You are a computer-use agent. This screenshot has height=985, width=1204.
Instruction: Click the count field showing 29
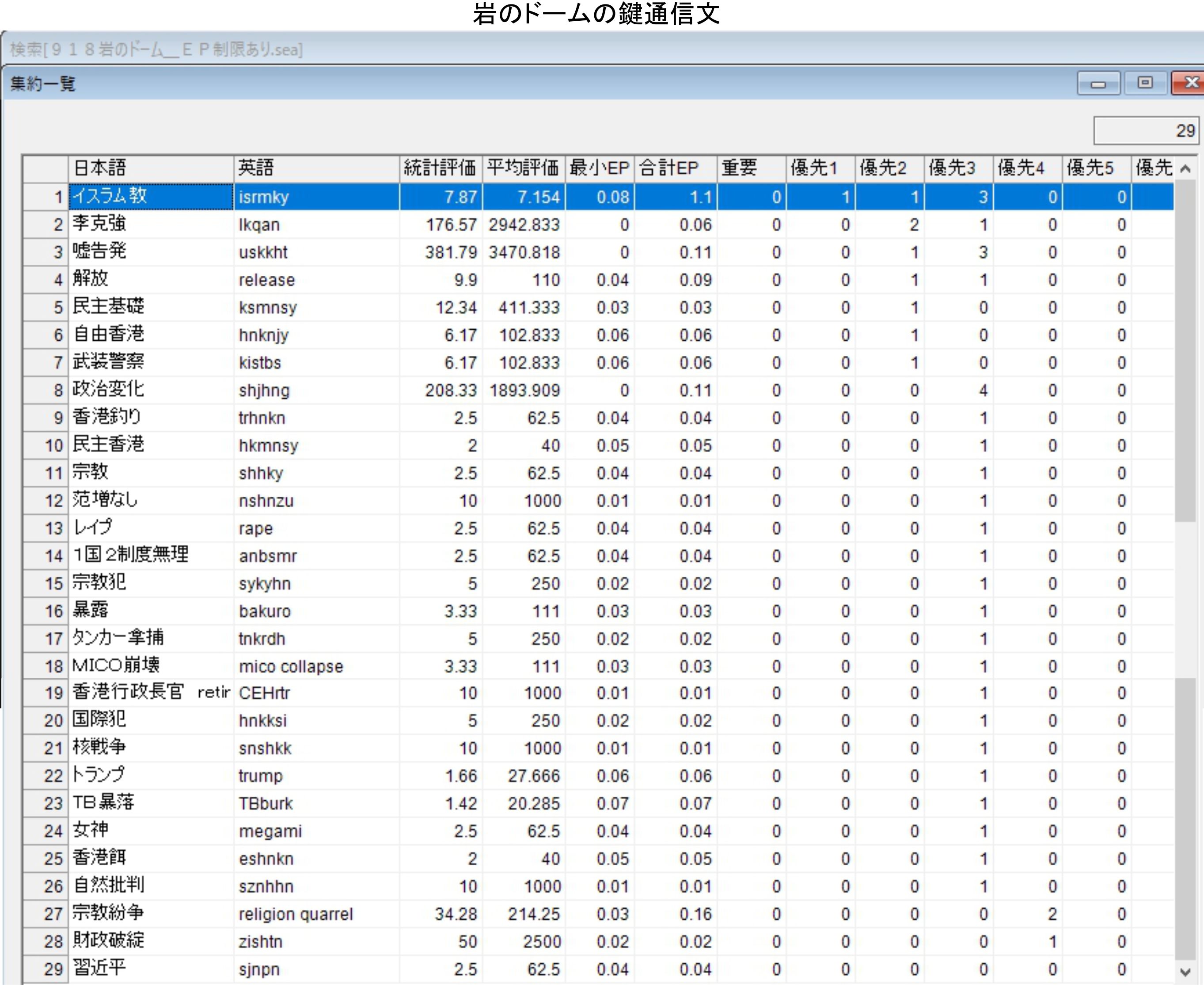pos(1146,131)
